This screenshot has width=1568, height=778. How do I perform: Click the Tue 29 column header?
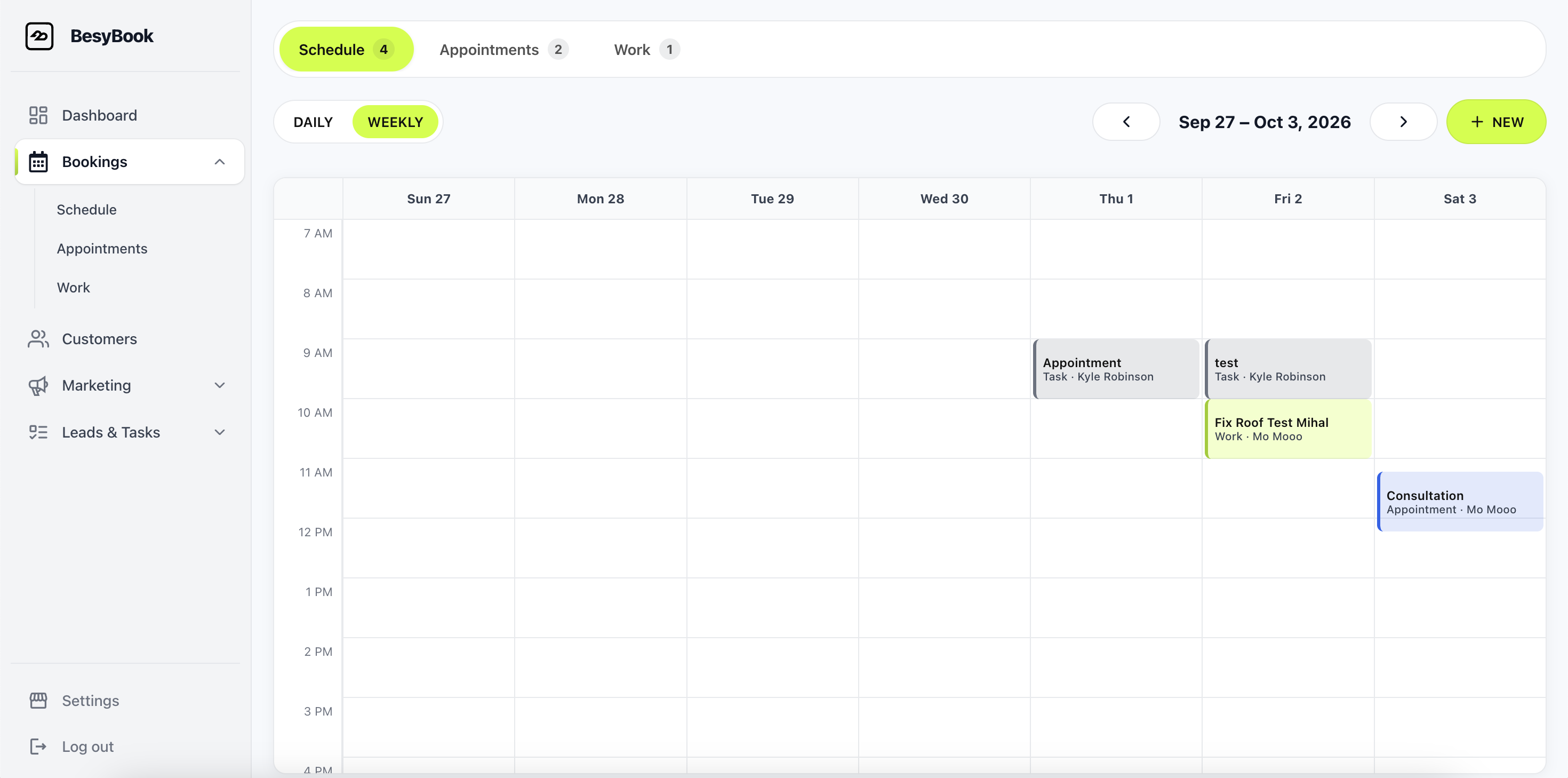tap(772, 199)
